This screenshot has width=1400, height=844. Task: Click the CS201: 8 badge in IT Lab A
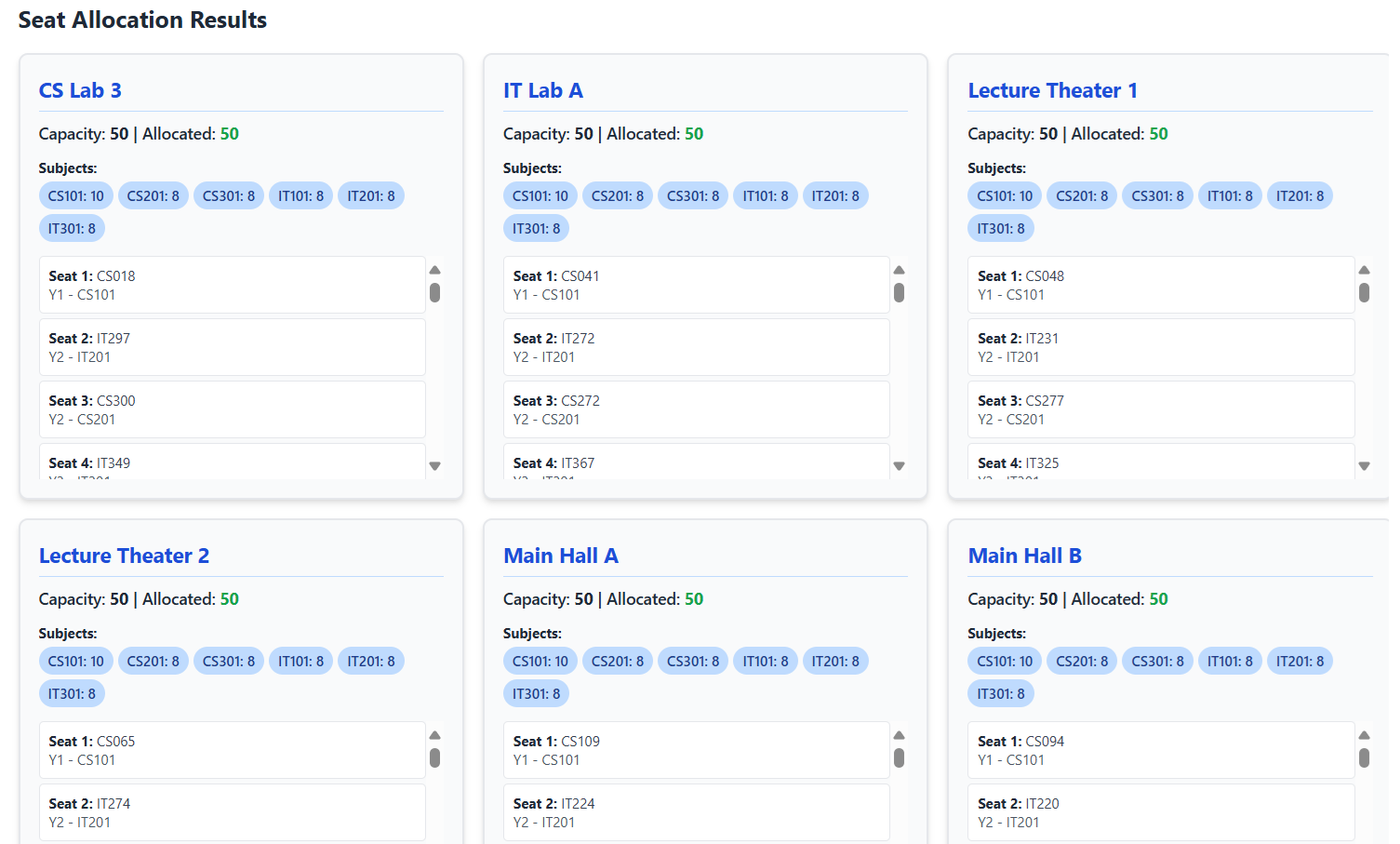point(617,195)
